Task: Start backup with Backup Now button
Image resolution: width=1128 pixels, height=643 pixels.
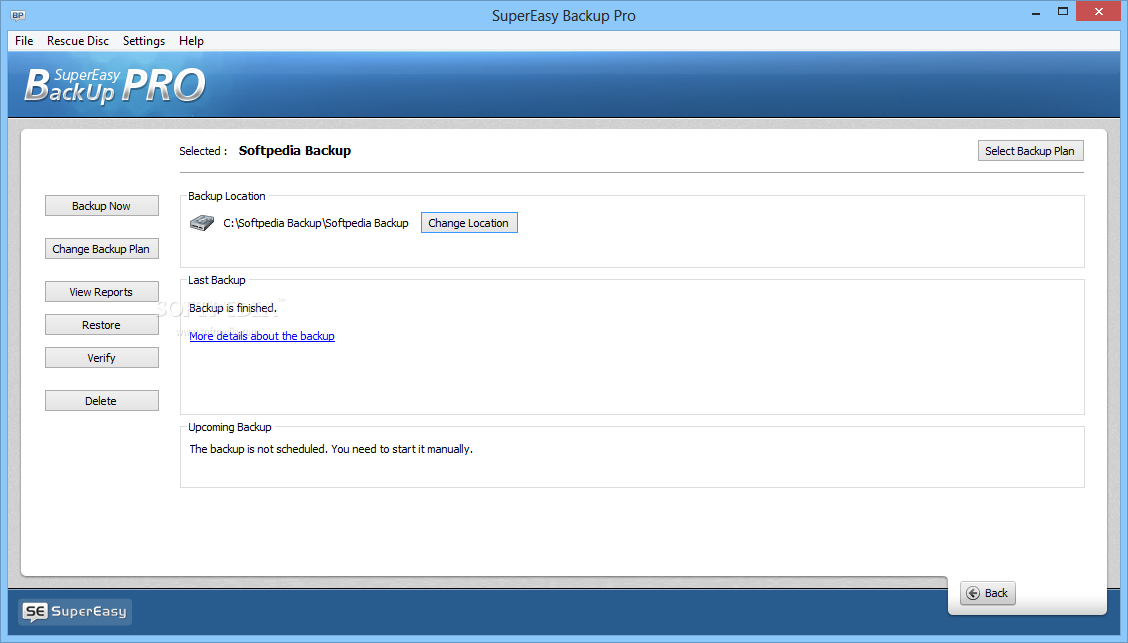Action: point(101,206)
